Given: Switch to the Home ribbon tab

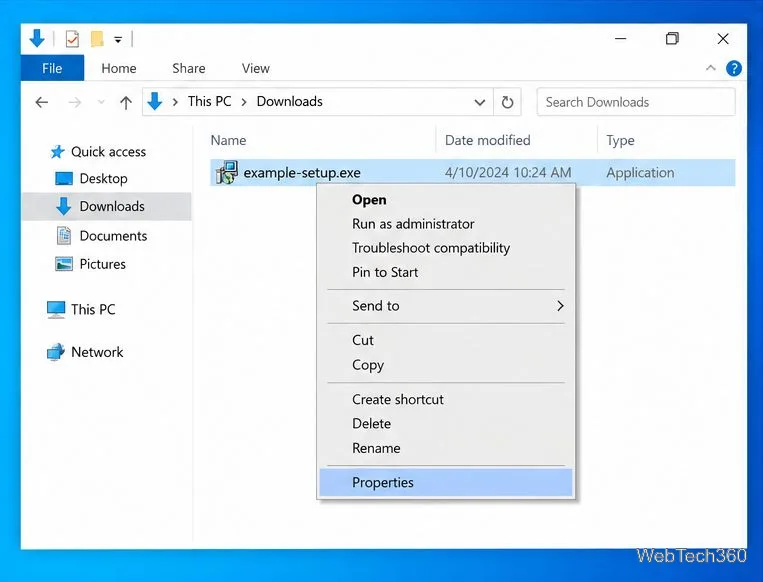Looking at the screenshot, I should [x=119, y=68].
